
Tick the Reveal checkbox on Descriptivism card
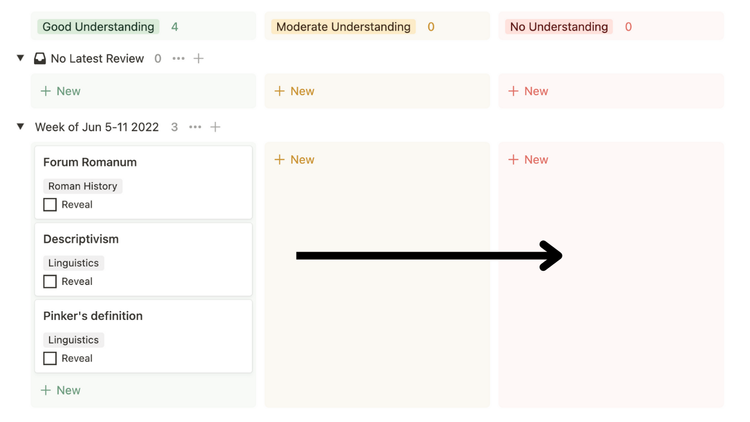click(x=50, y=282)
